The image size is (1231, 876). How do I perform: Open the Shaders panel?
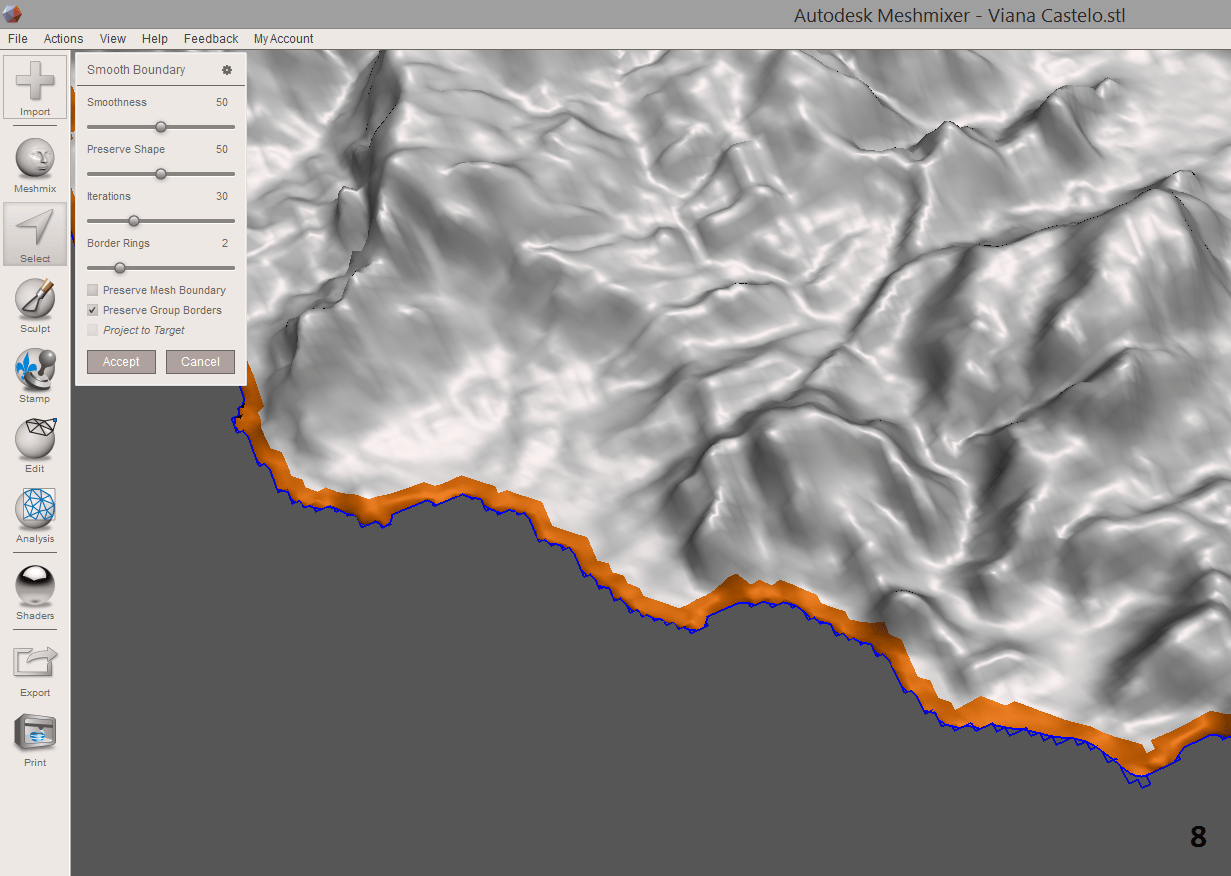tap(34, 586)
